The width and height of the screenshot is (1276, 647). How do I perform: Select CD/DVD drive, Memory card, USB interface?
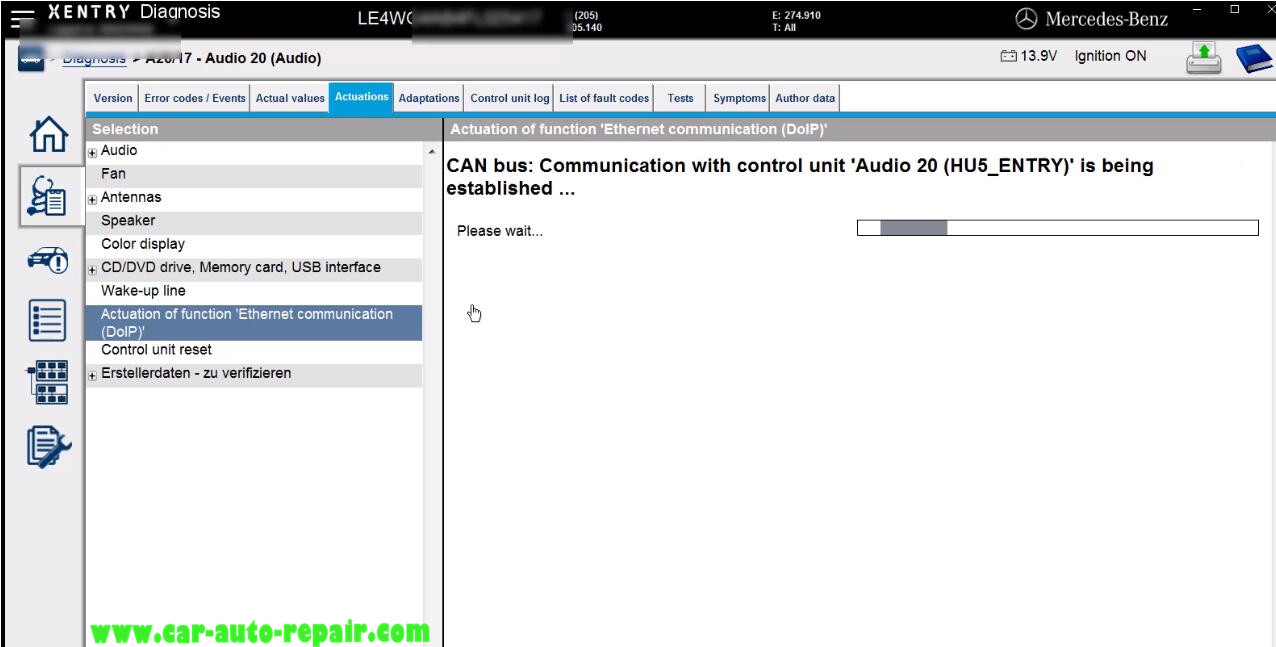pos(241,268)
